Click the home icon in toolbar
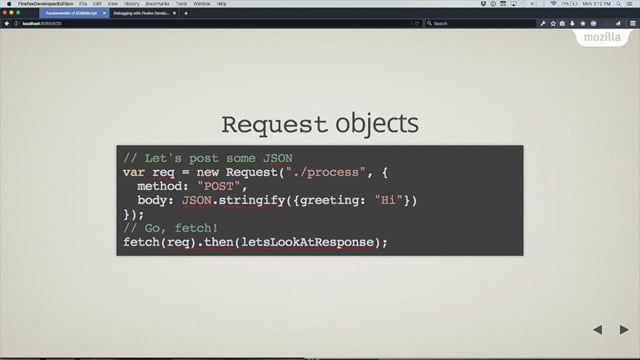 pyautogui.click(x=583, y=24)
